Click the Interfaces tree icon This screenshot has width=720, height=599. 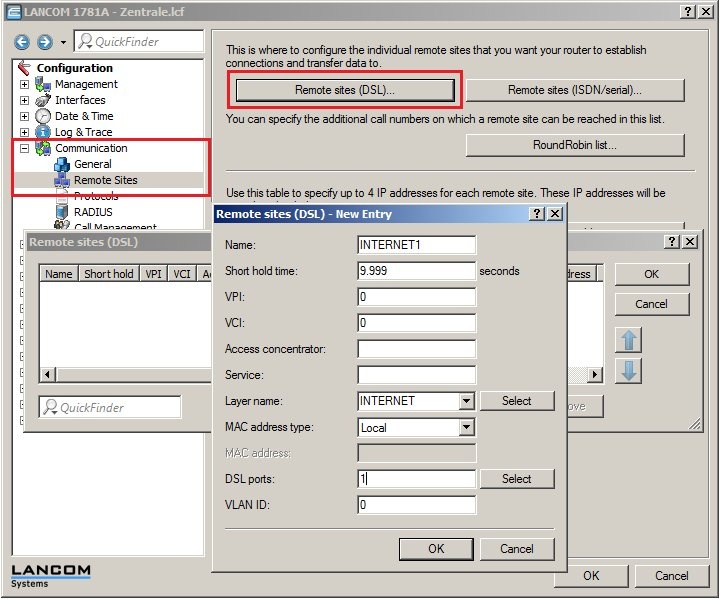click(x=43, y=100)
